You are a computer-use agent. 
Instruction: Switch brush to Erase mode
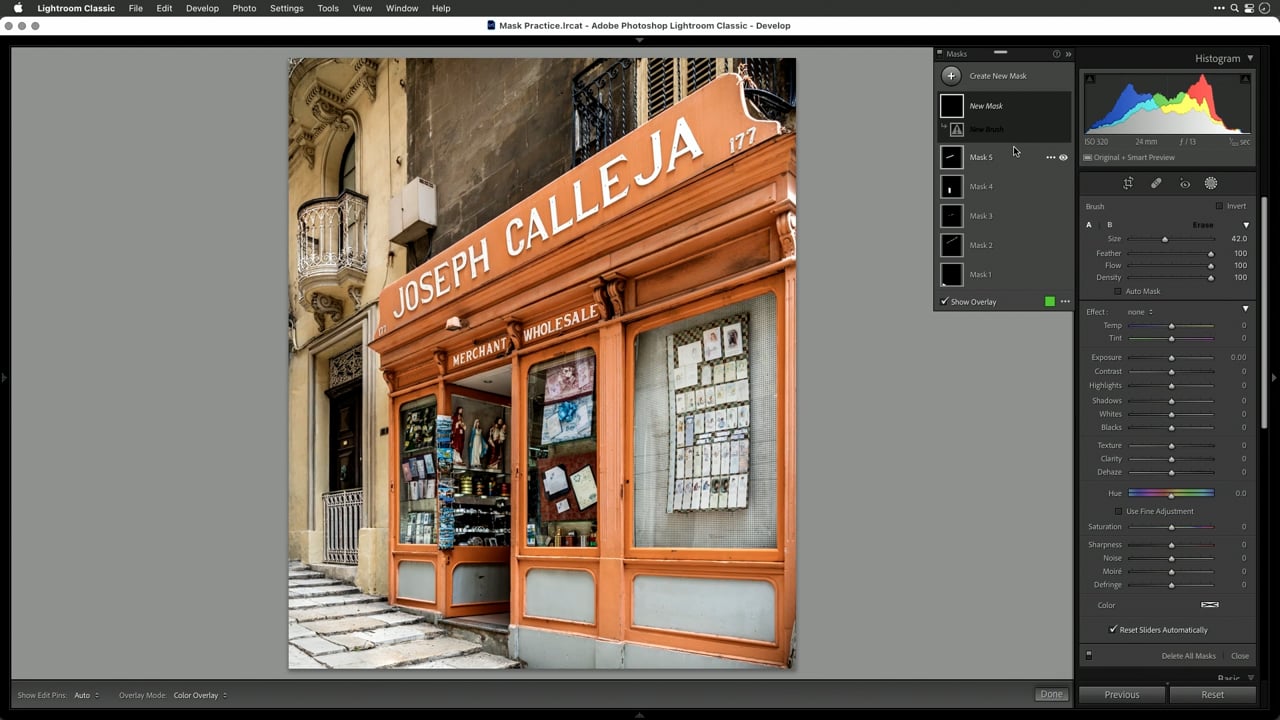coord(1203,225)
